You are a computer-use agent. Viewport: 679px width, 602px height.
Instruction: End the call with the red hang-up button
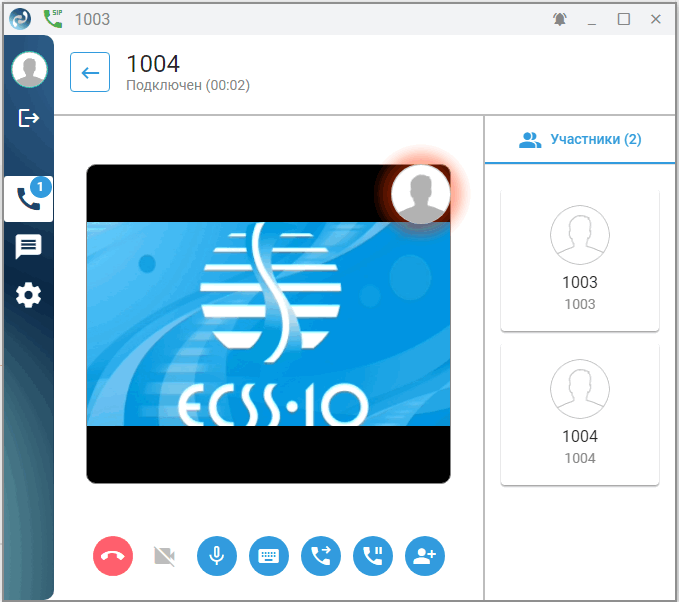click(113, 556)
